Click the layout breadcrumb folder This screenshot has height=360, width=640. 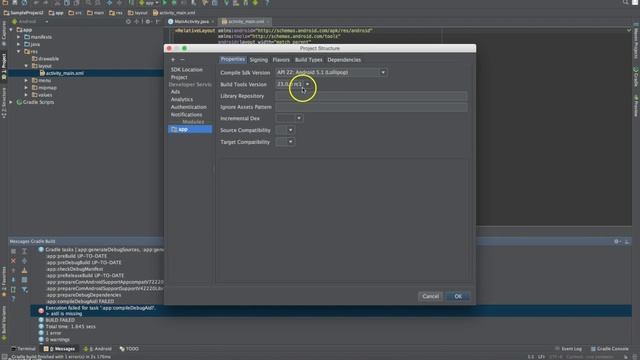[138, 13]
